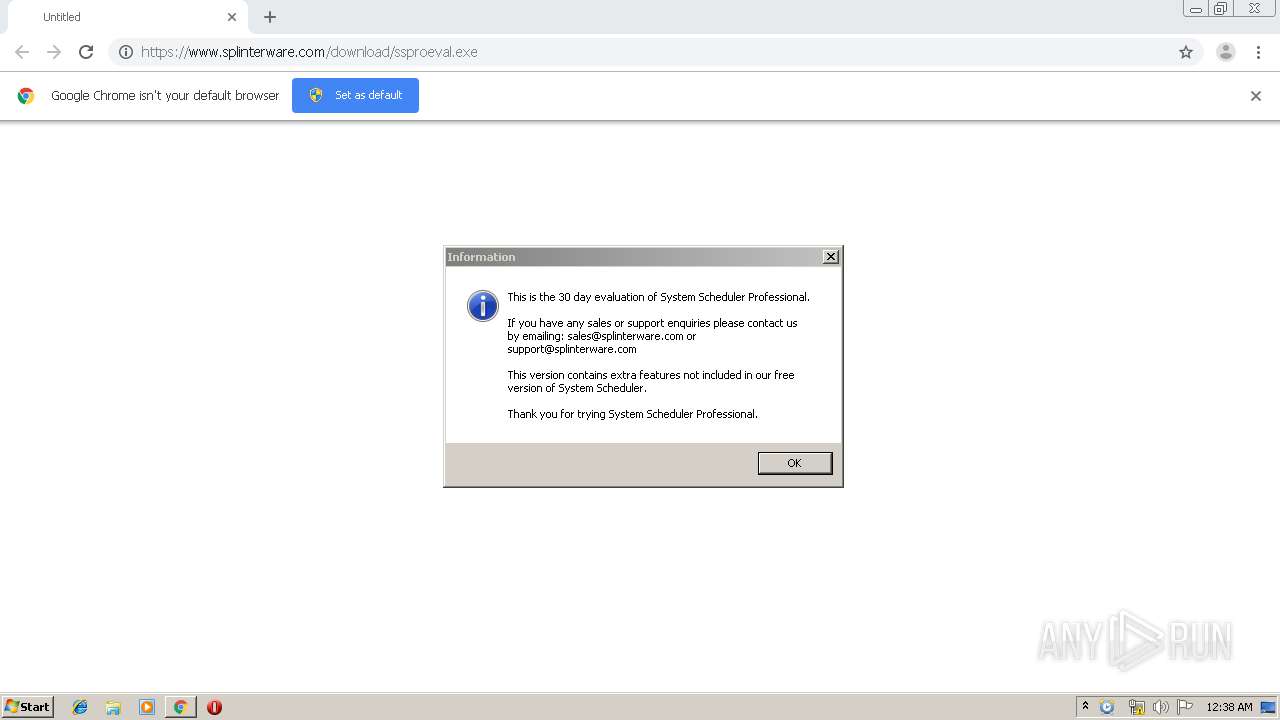Open the Action Center flag icon
1280x720 pixels.
pos(1185,707)
